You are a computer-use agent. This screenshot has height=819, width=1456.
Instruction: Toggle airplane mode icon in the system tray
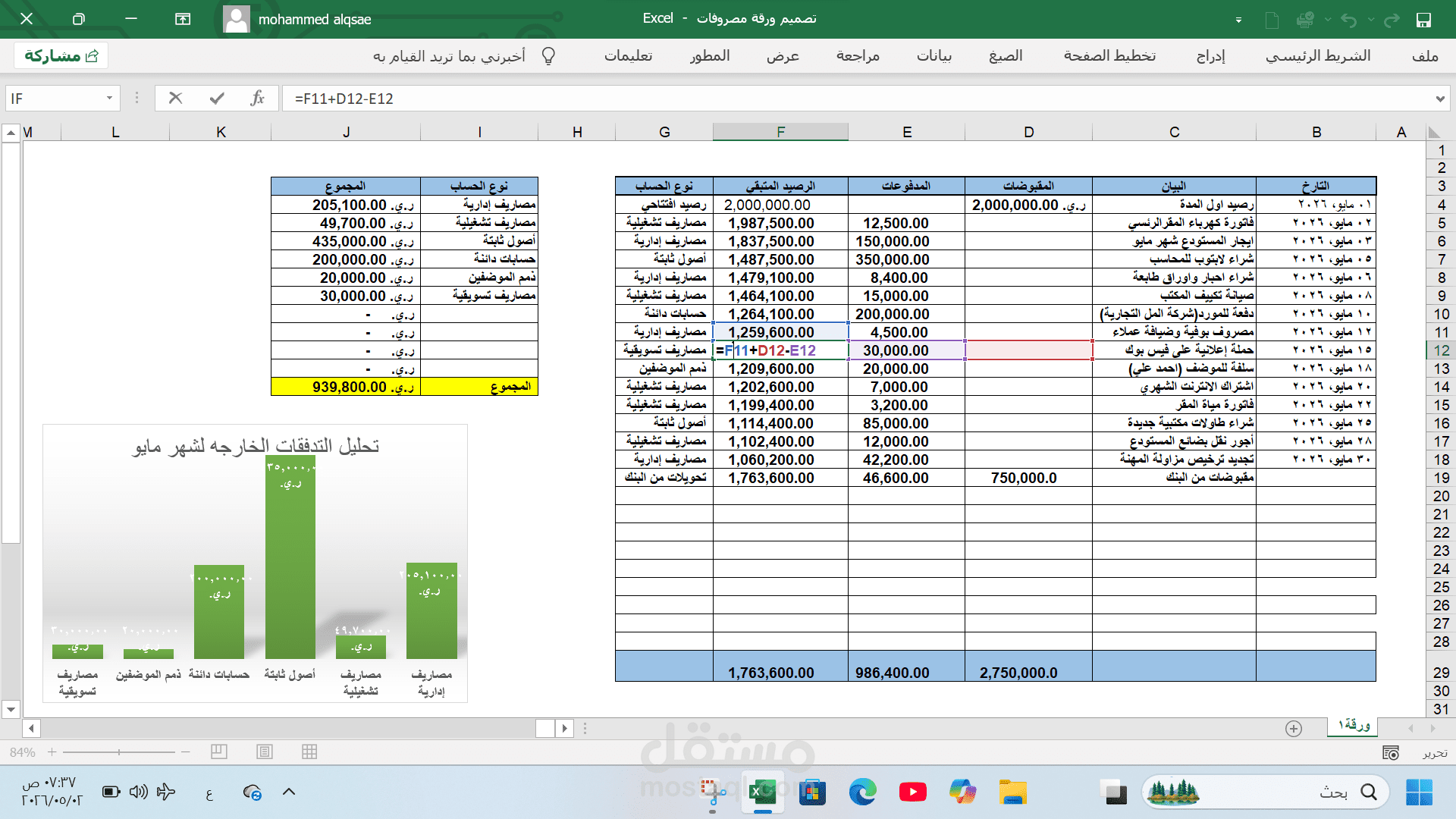tap(165, 792)
